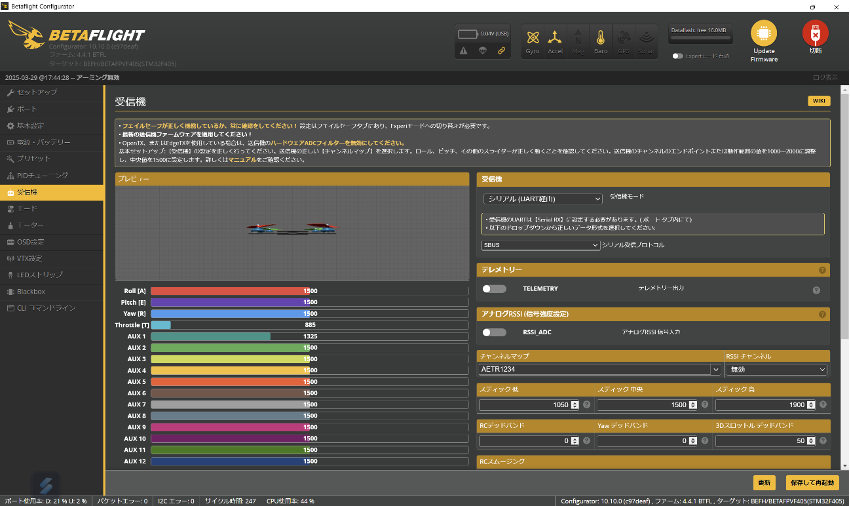Click the Baro sensor icon

click(601, 39)
